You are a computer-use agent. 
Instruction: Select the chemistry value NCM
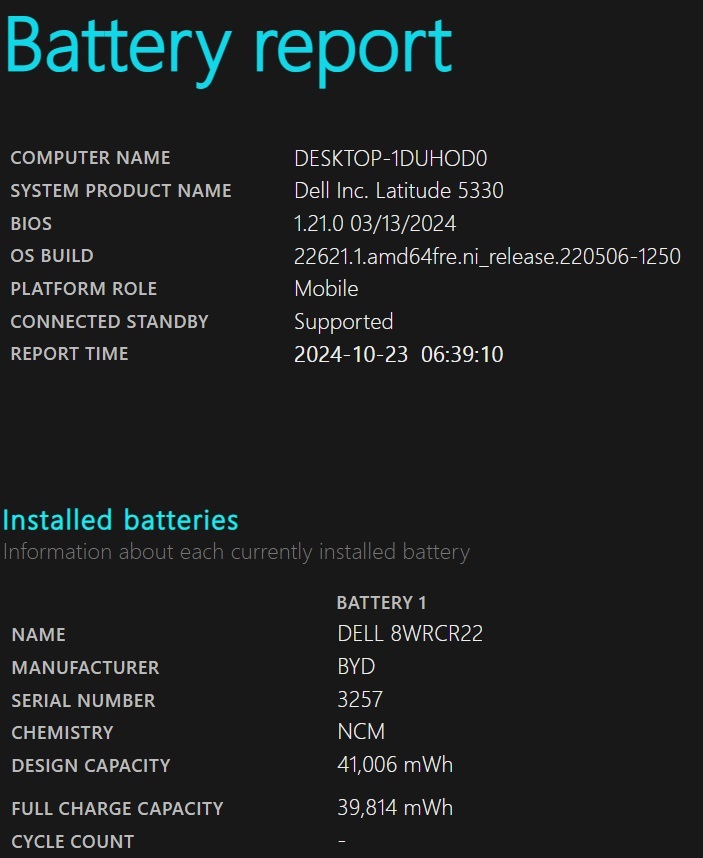pos(362,732)
